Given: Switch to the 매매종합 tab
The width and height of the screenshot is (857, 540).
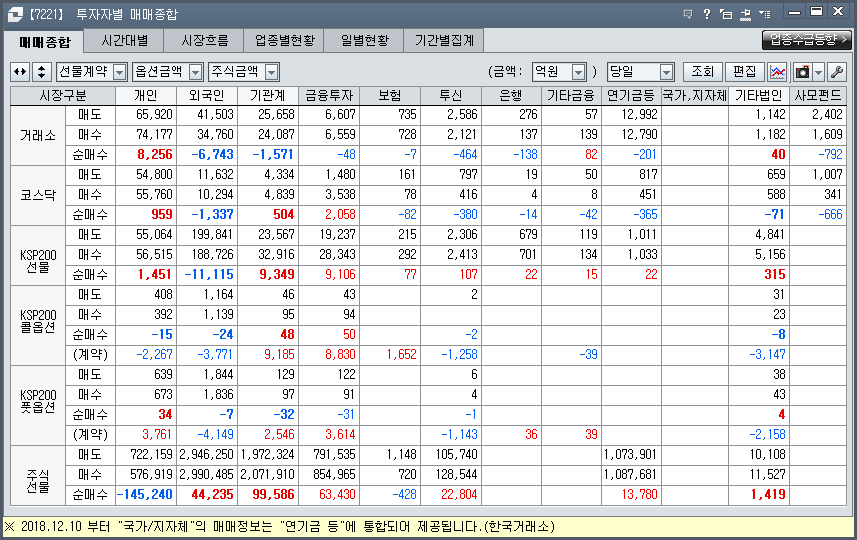Looking at the screenshot, I should 45,42.
